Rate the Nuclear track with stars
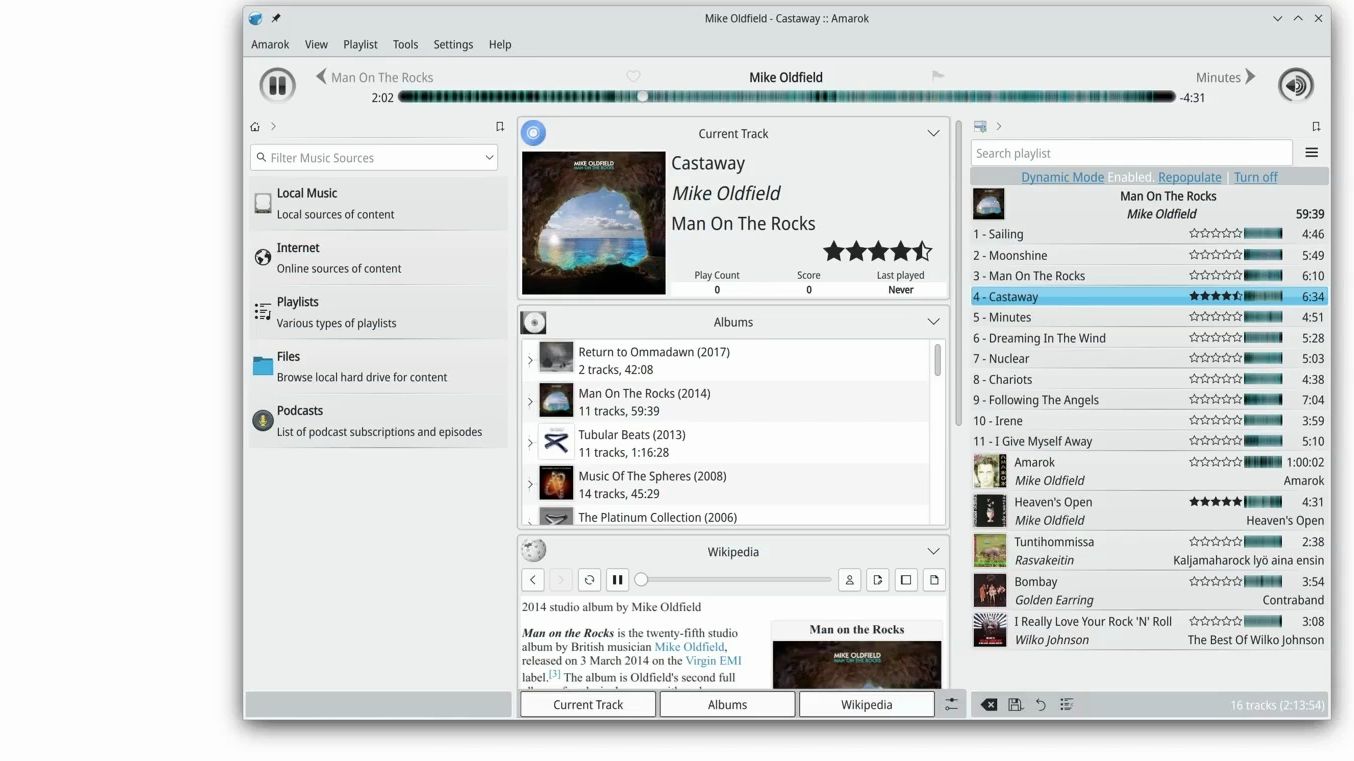 coord(1215,358)
